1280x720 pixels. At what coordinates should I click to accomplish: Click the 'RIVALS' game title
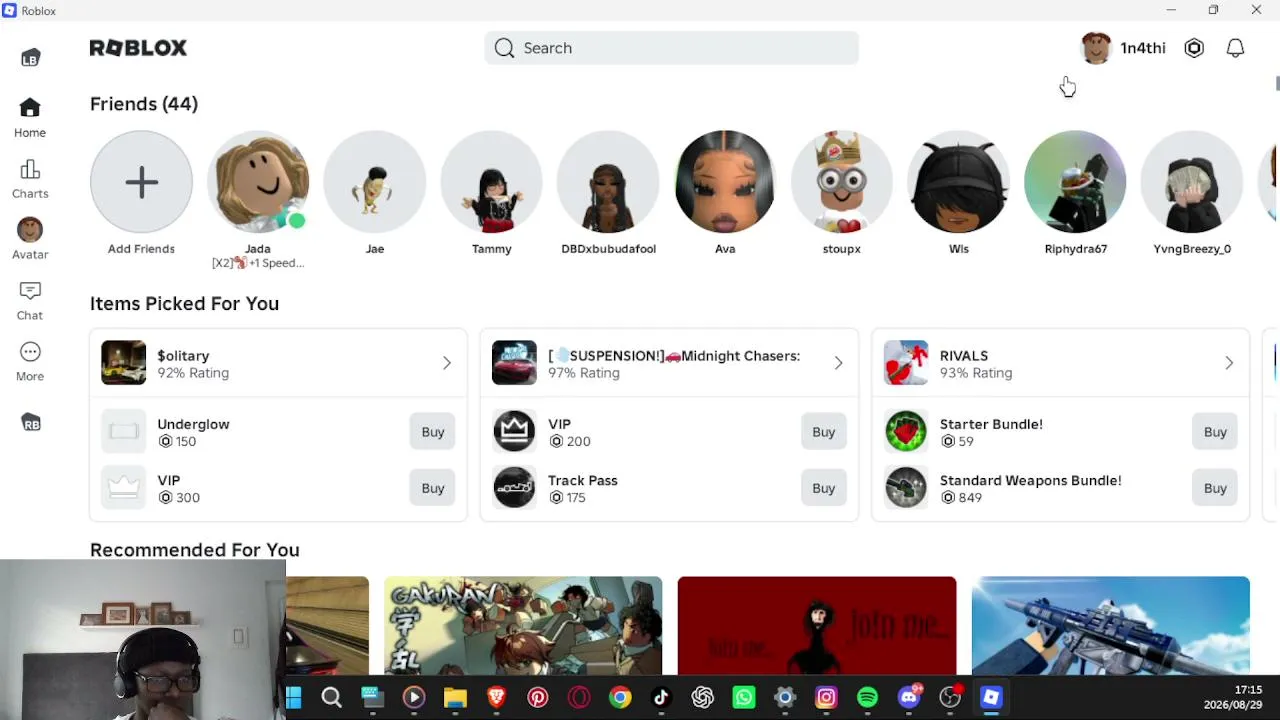click(964, 356)
